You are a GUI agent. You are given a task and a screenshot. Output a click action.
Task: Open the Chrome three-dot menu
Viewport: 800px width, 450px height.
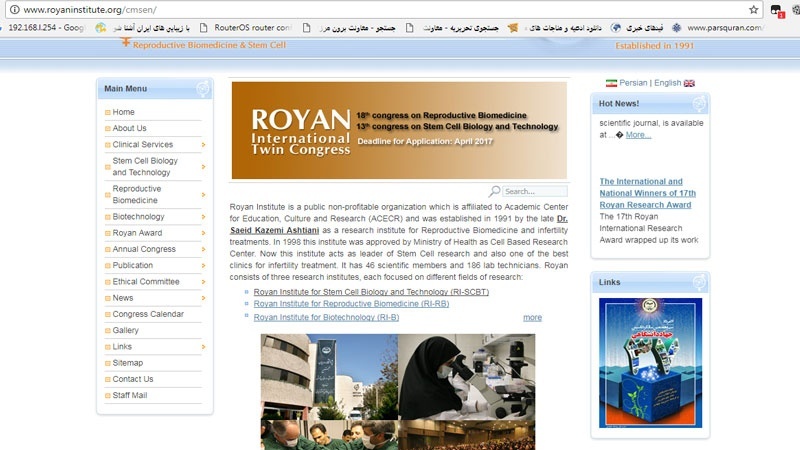793,10
